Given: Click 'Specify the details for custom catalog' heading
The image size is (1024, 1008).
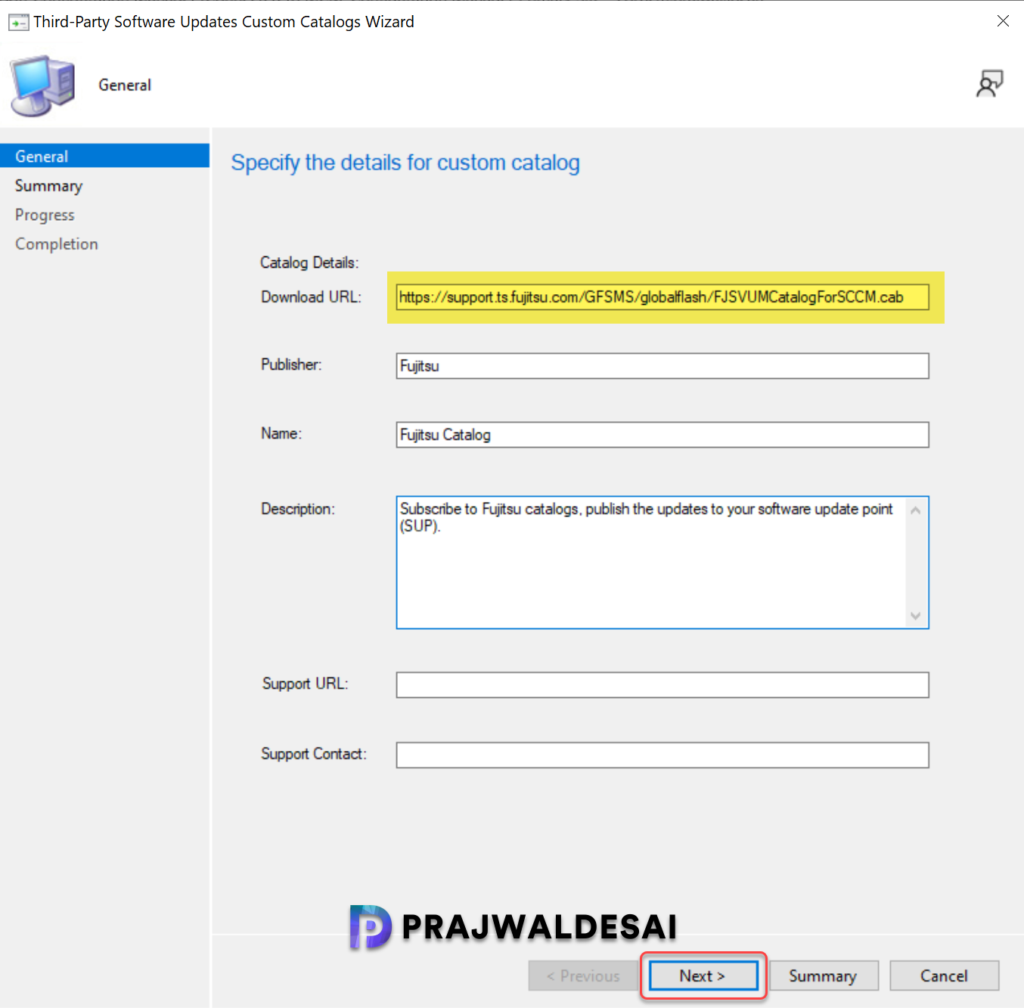Looking at the screenshot, I should click(x=406, y=163).
